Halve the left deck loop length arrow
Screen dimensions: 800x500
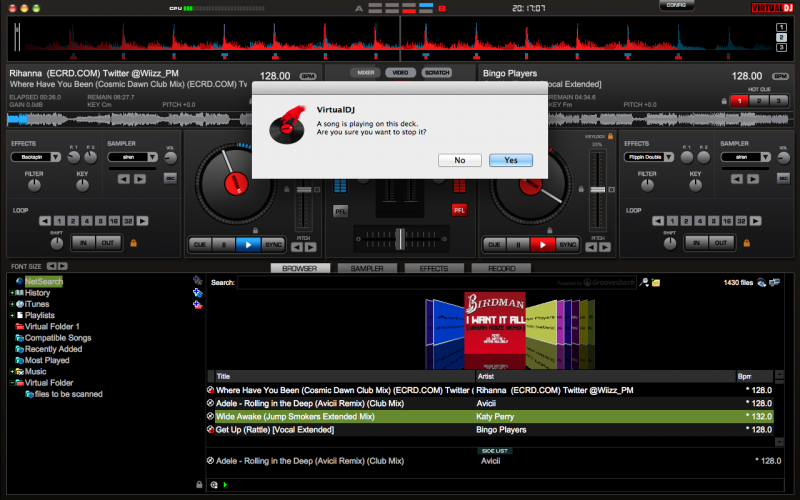45,221
